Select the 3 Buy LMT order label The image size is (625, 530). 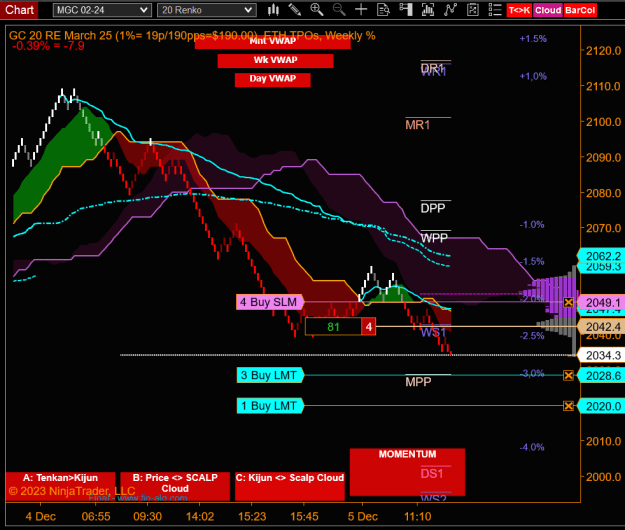point(270,375)
